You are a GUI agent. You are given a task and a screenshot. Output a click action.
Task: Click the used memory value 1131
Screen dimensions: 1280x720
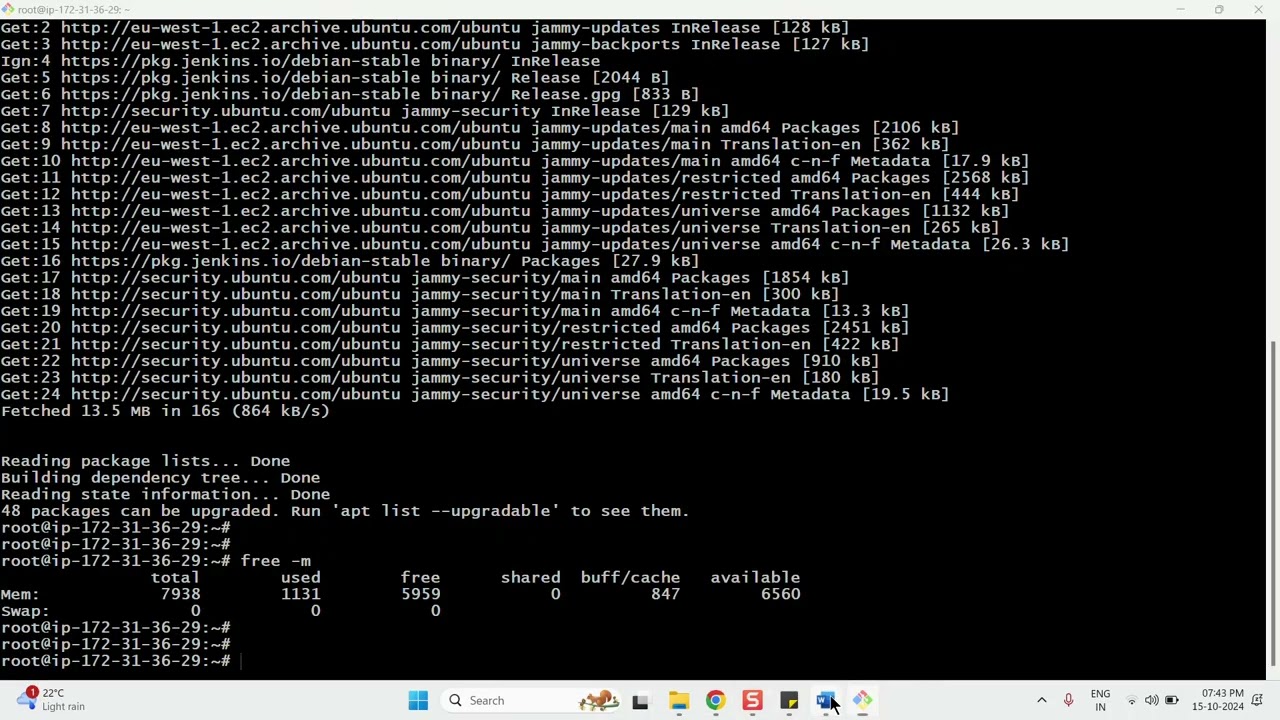pos(300,594)
